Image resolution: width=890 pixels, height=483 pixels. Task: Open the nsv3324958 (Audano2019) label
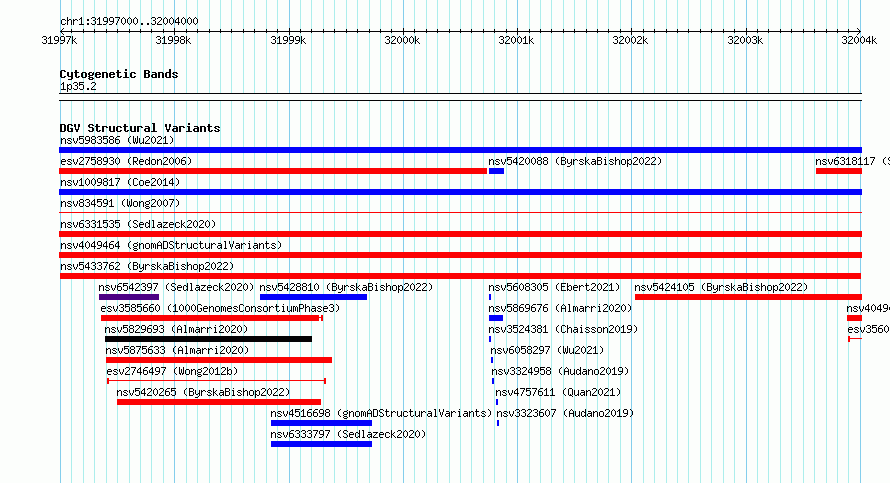pyautogui.click(x=560, y=371)
